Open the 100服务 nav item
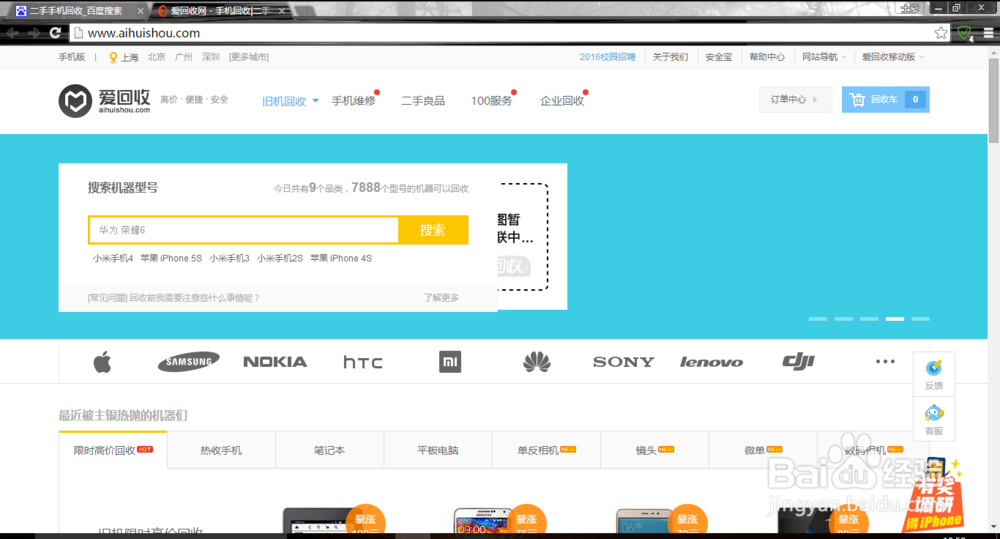This screenshot has height=539, width=1000. pyautogui.click(x=492, y=101)
